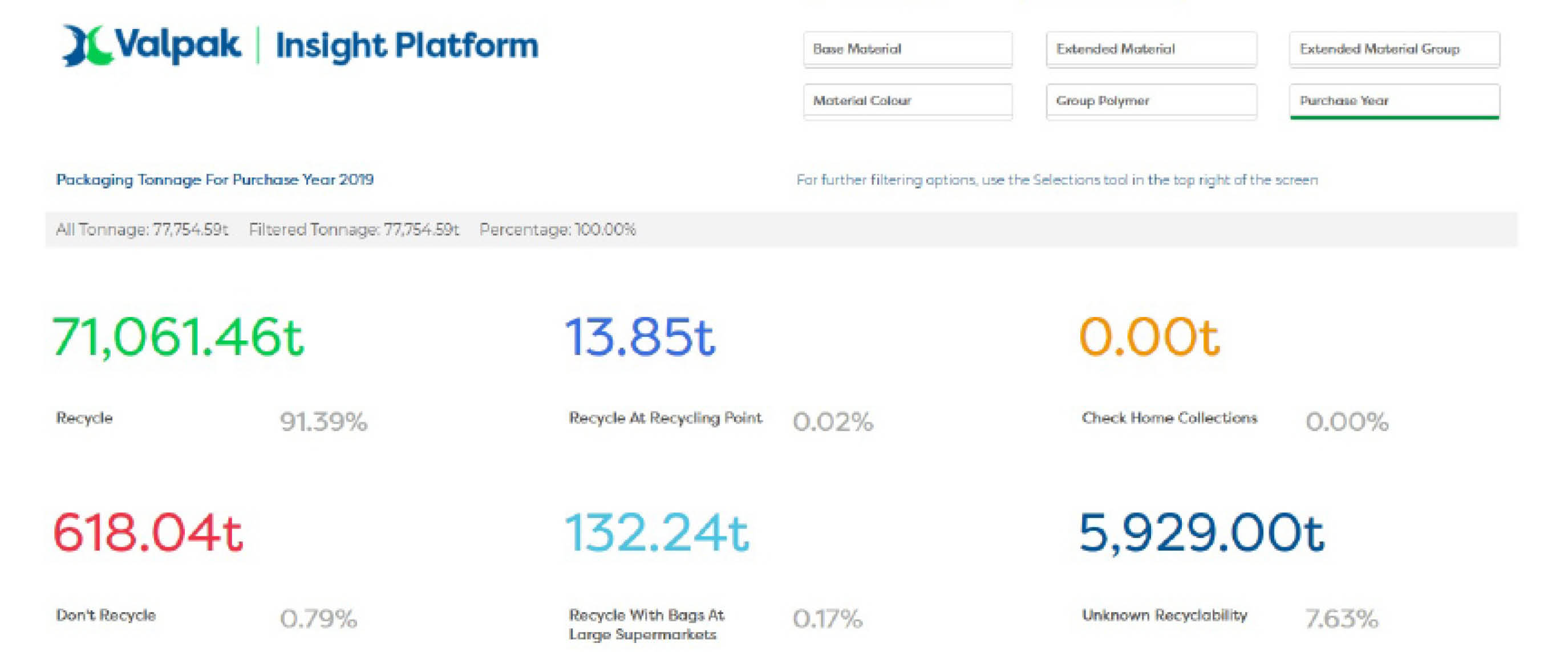1568x672 pixels.
Task: Click the 5,929.00t Unknown Recyclability figure
Action: coord(1201,533)
